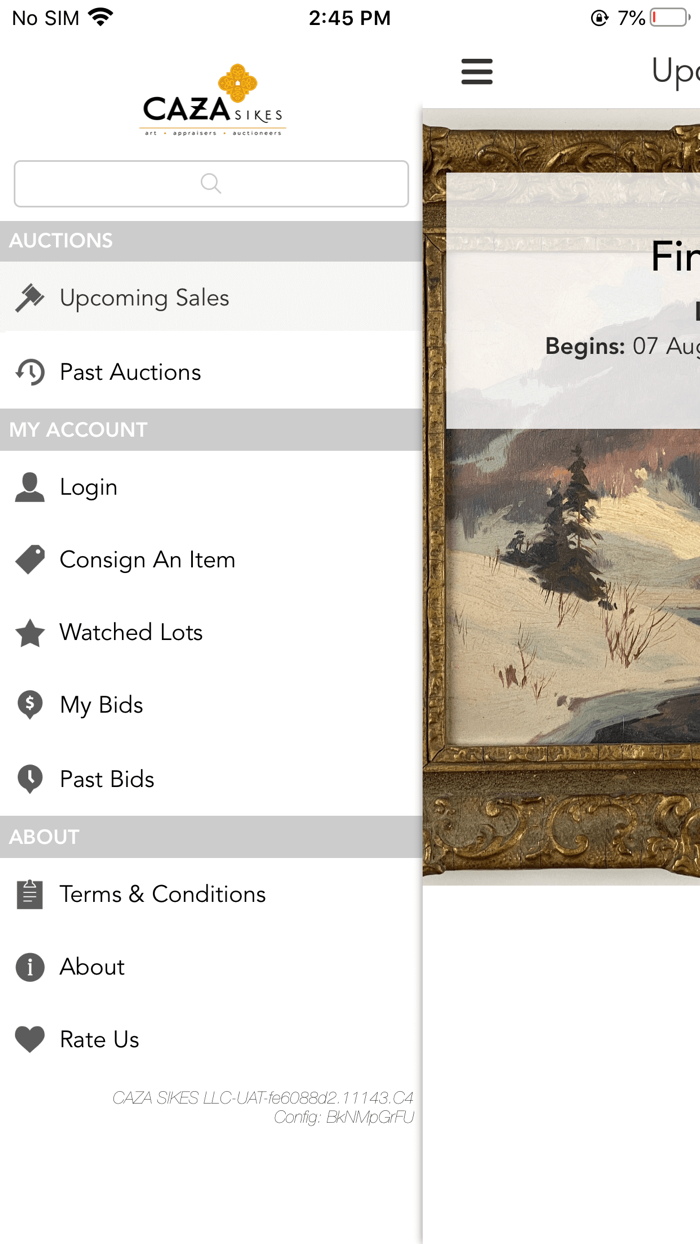Image resolution: width=700 pixels, height=1244 pixels.
Task: Open the Upcoming Sales section
Action: (x=145, y=296)
